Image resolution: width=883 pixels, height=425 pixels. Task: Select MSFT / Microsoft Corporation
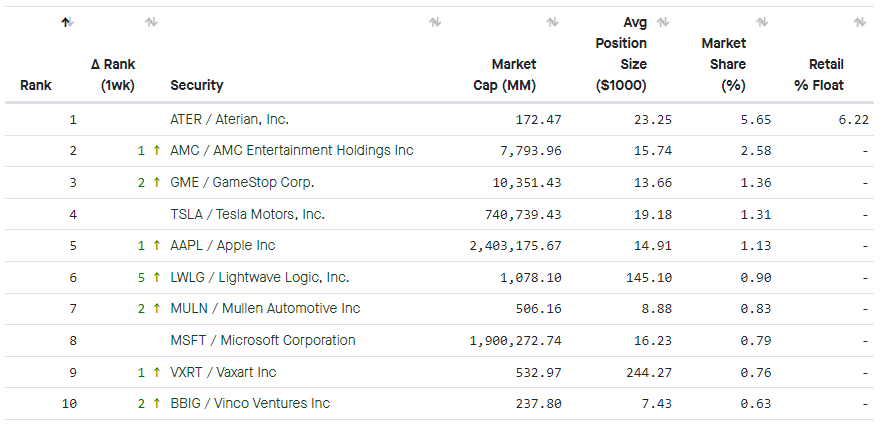tap(262, 340)
